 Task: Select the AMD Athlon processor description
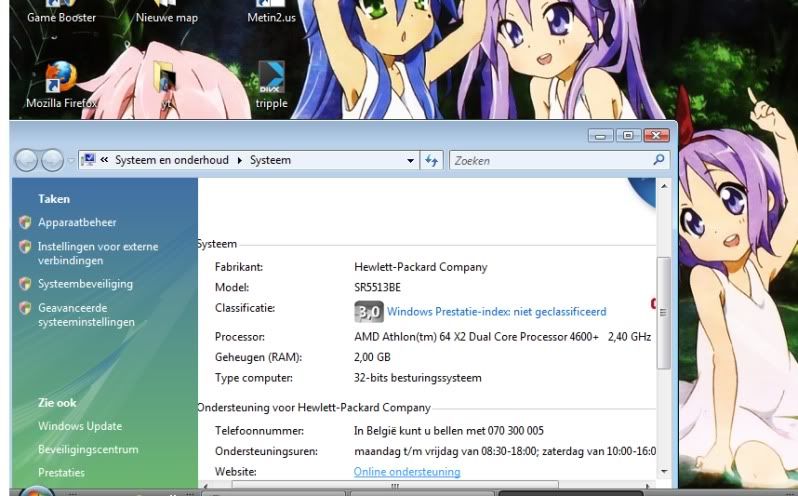coord(502,337)
